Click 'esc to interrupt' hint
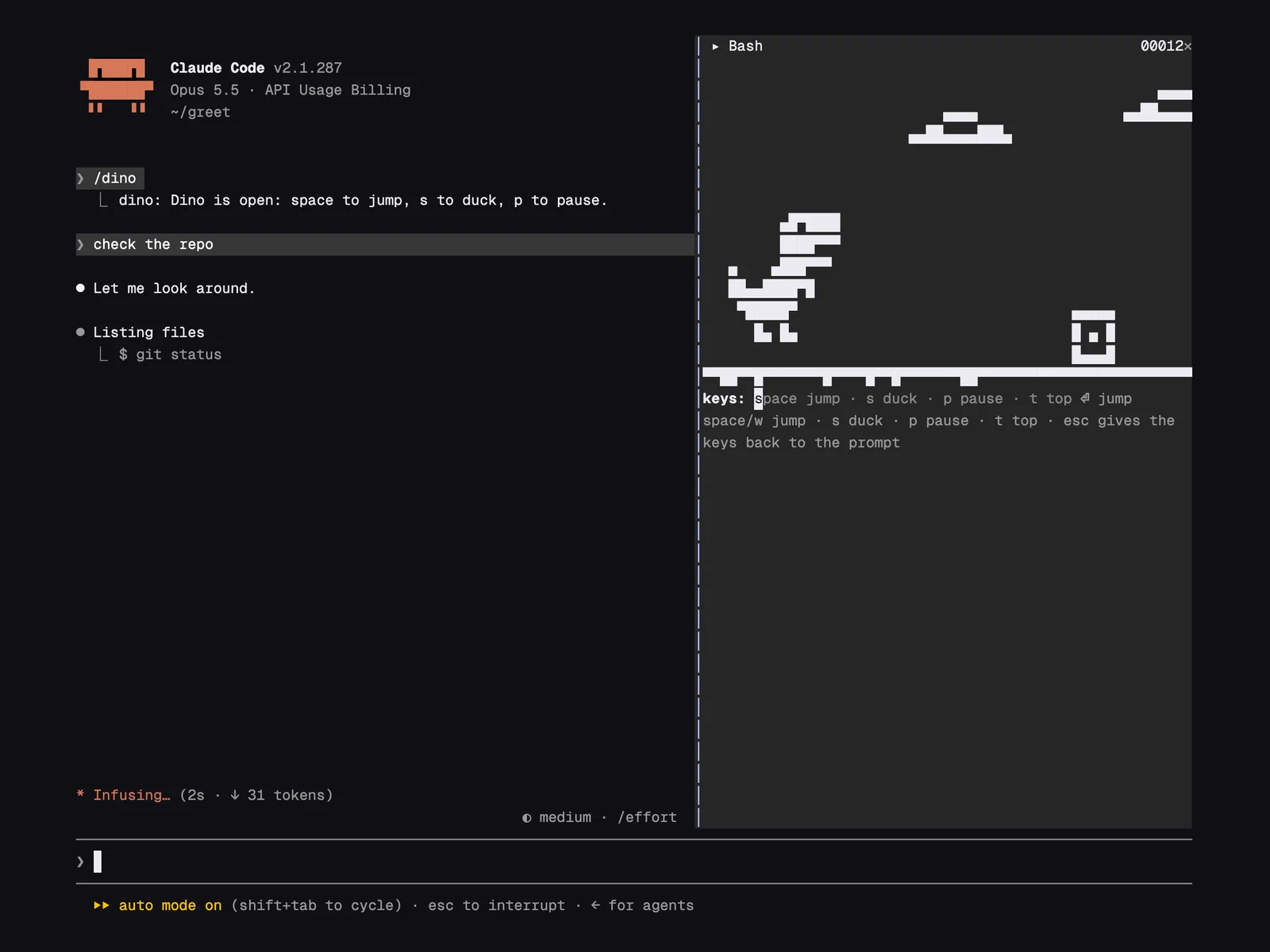The height and width of the screenshot is (952, 1270). point(496,905)
